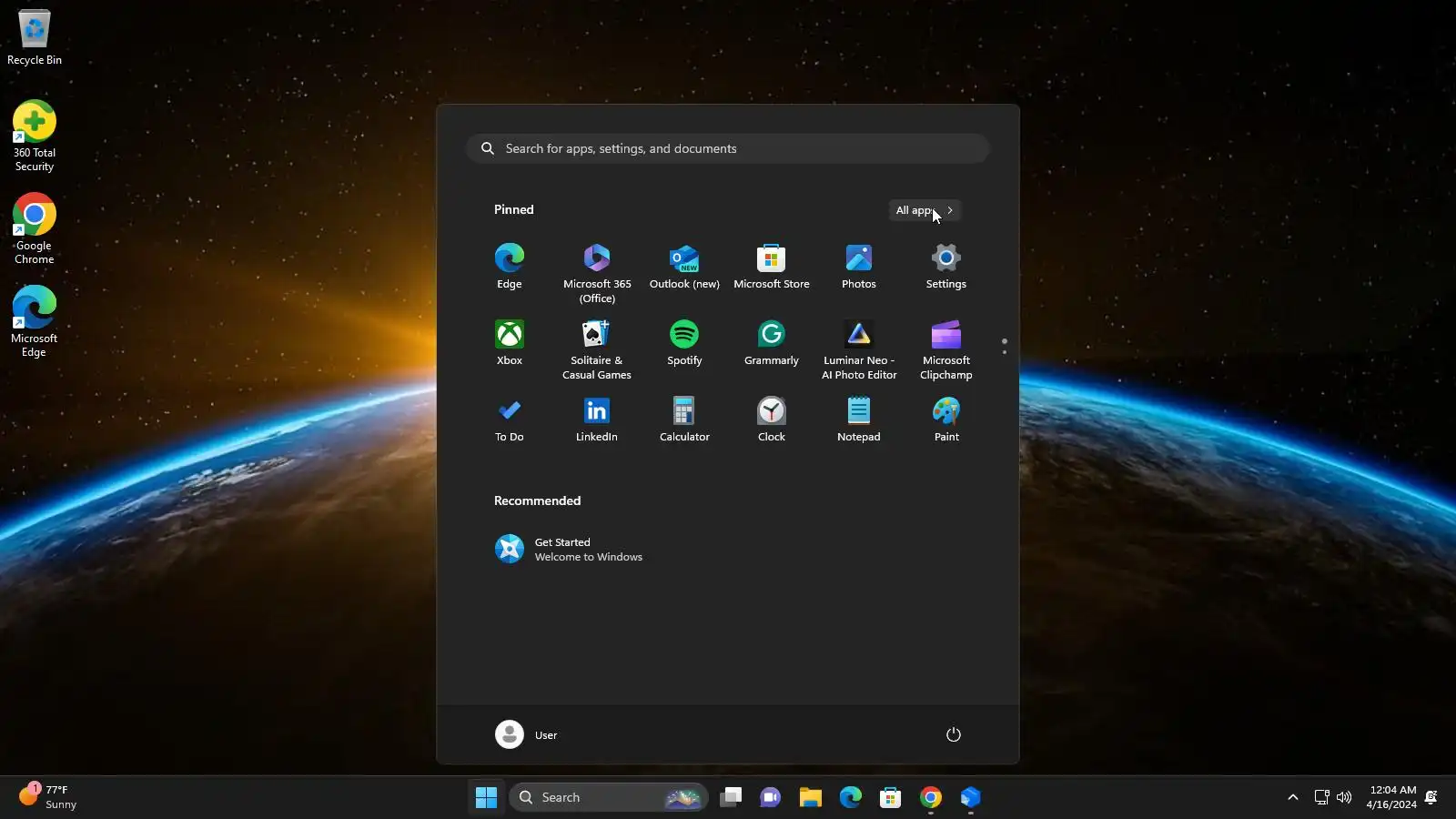Open the weather widget showing 77°F
Screen dimensions: 1456x819
pos(49,797)
